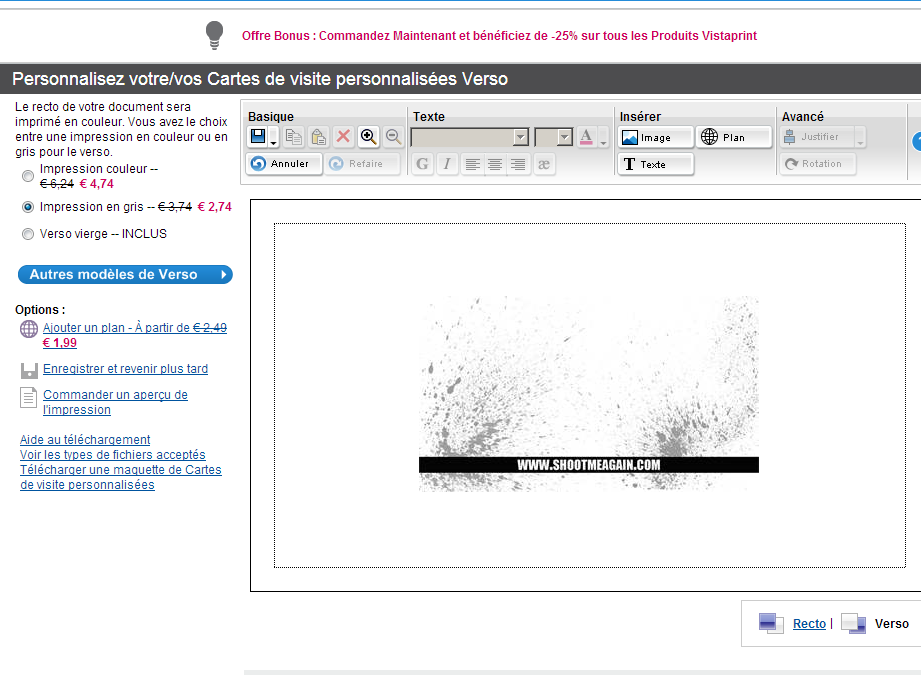921x675 pixels.
Task: Click the globe icon beside Ajouter un plan
Action: 29,328
